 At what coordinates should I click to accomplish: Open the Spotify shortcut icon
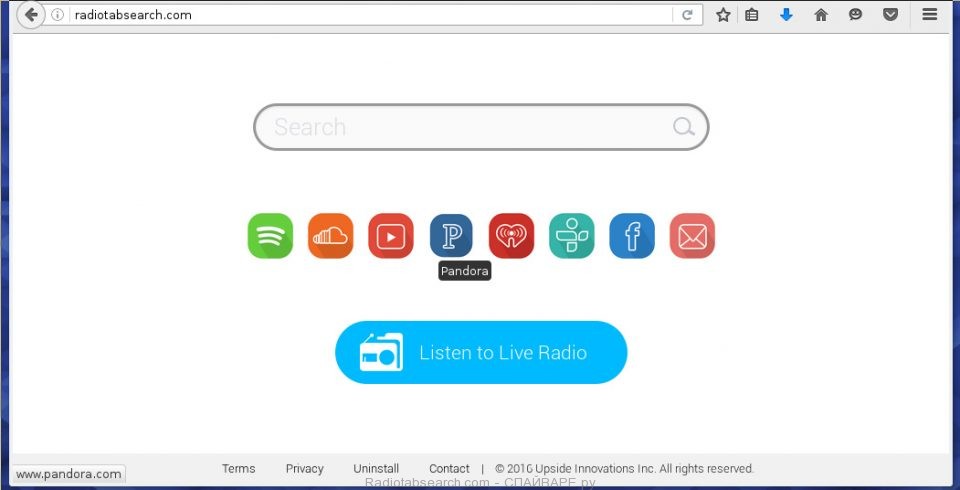tap(270, 236)
